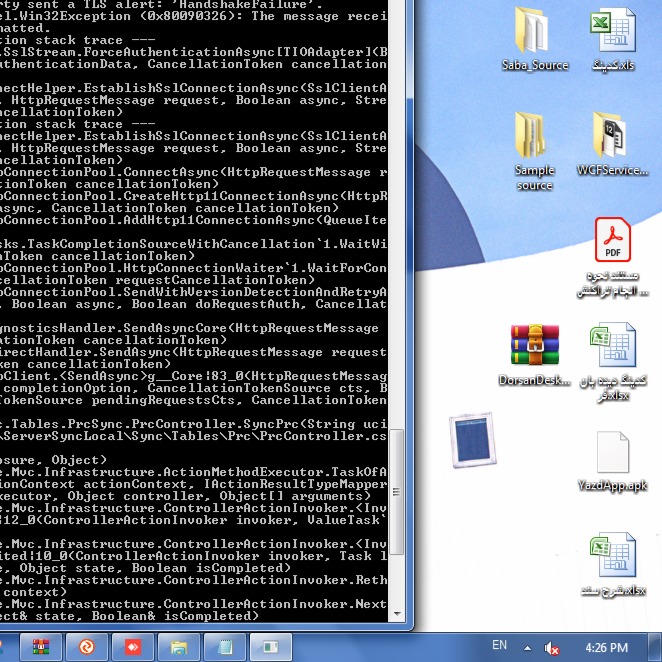The width and height of the screenshot is (662, 662).
Task: Click the console scrollbar down arrow
Action: (x=397, y=613)
